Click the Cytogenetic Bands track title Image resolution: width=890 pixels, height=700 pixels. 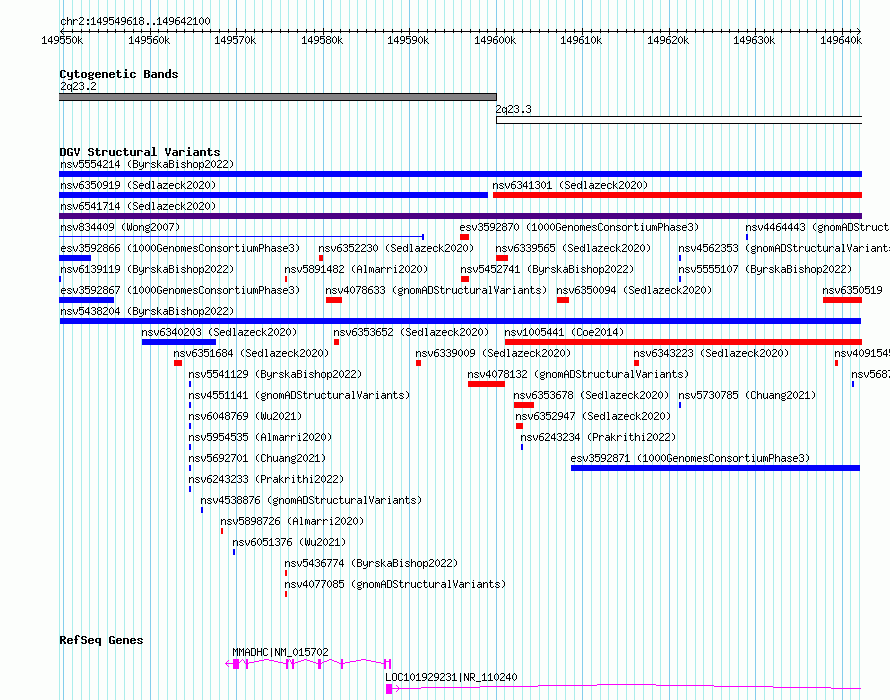coord(119,74)
